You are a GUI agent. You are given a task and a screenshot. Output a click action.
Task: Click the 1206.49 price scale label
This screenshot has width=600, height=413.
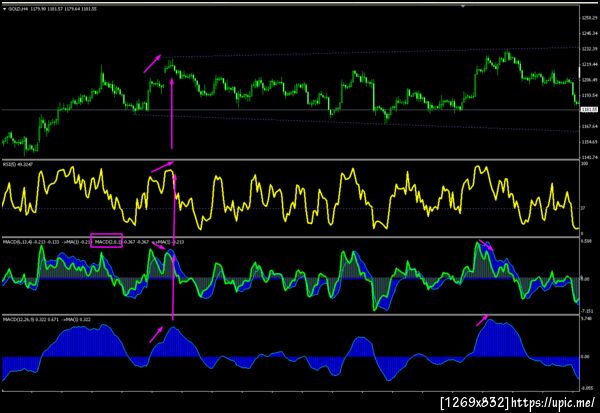(x=589, y=80)
